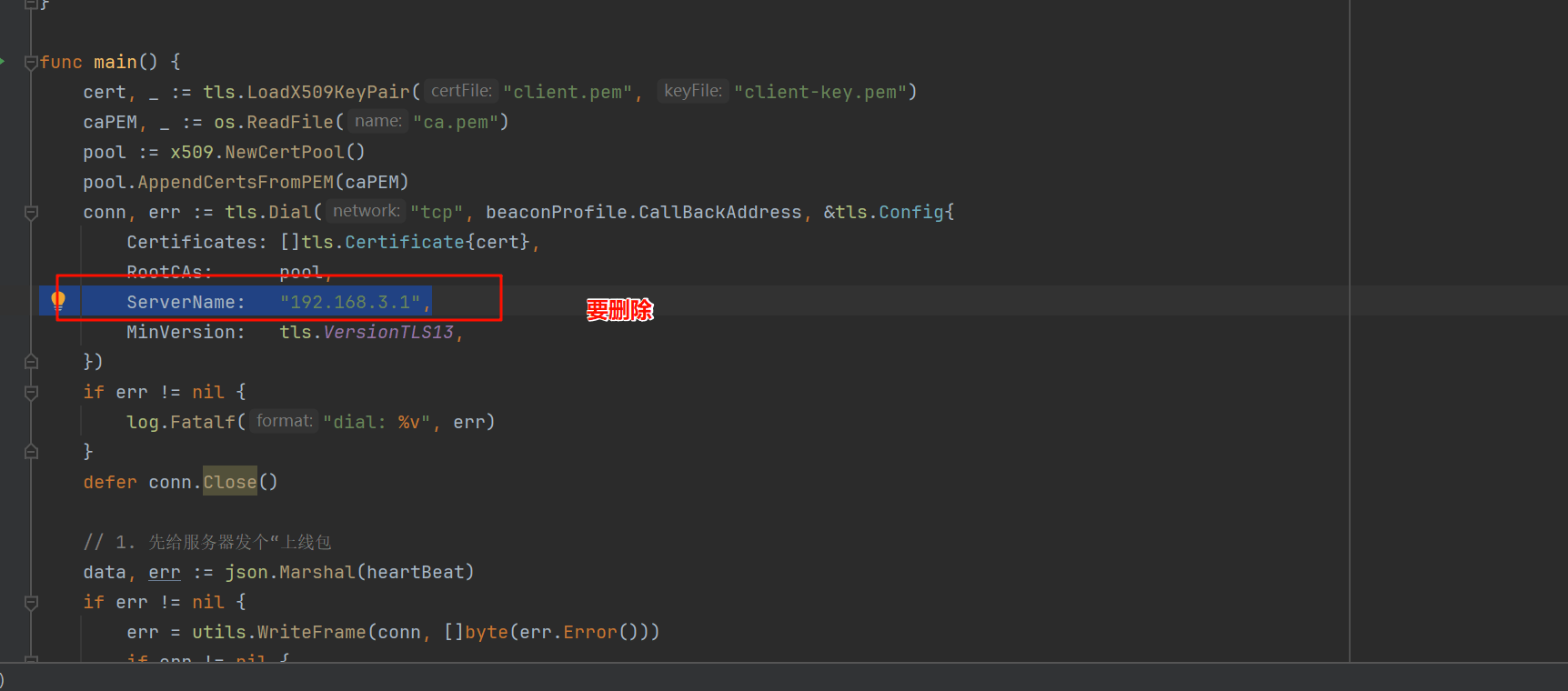This screenshot has width=1568, height=691.
Task: Fold the if block after json.Marshal
Action: pos(31,603)
